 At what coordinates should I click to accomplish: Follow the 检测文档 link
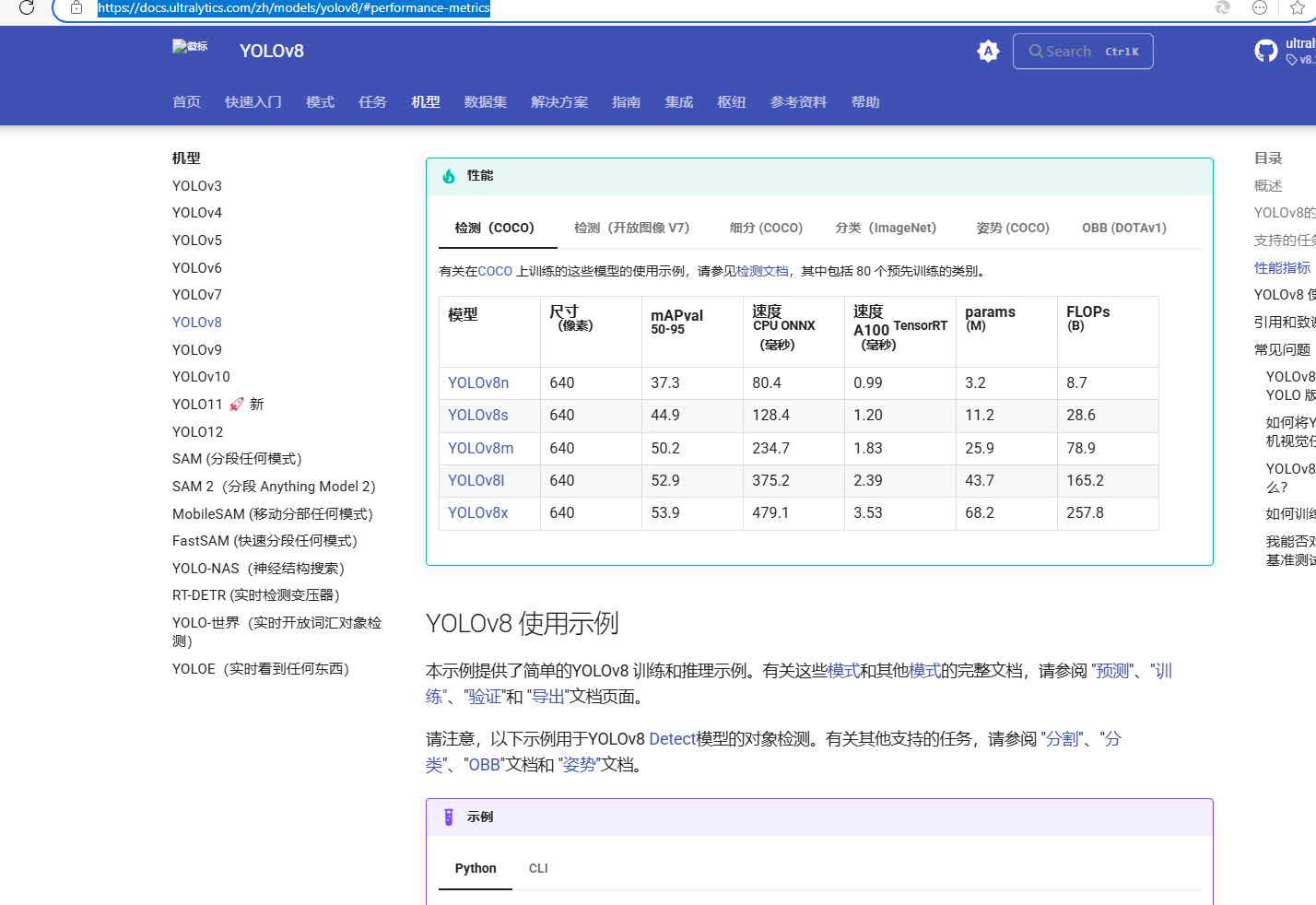coord(762,271)
